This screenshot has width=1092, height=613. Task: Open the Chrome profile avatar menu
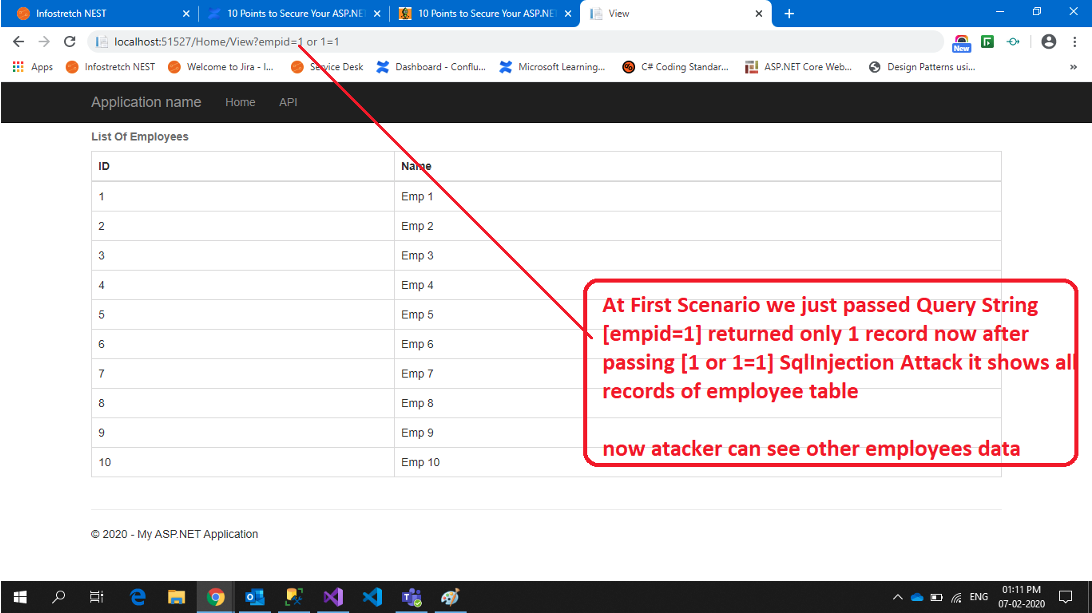click(x=1048, y=41)
